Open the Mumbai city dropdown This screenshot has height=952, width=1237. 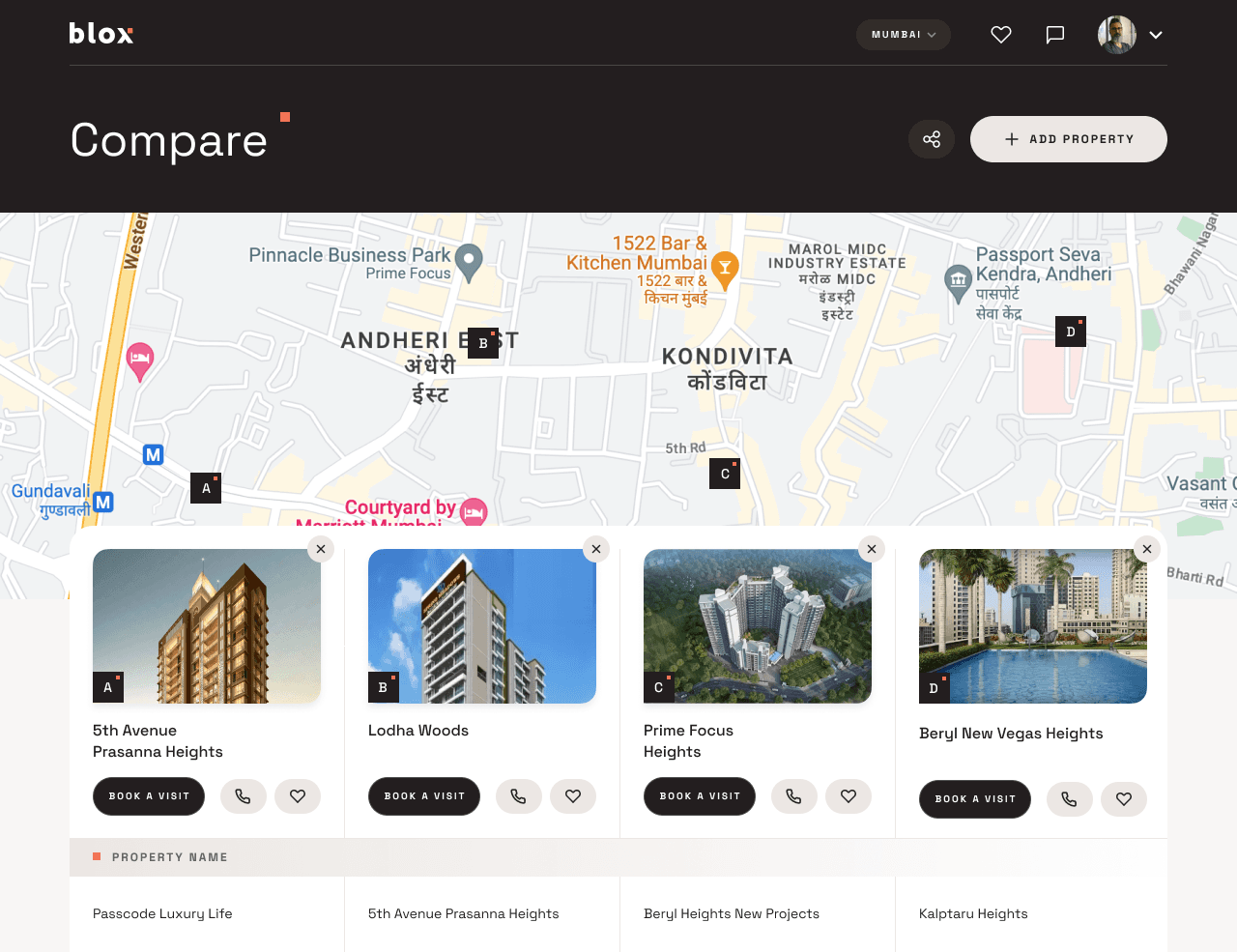[904, 35]
